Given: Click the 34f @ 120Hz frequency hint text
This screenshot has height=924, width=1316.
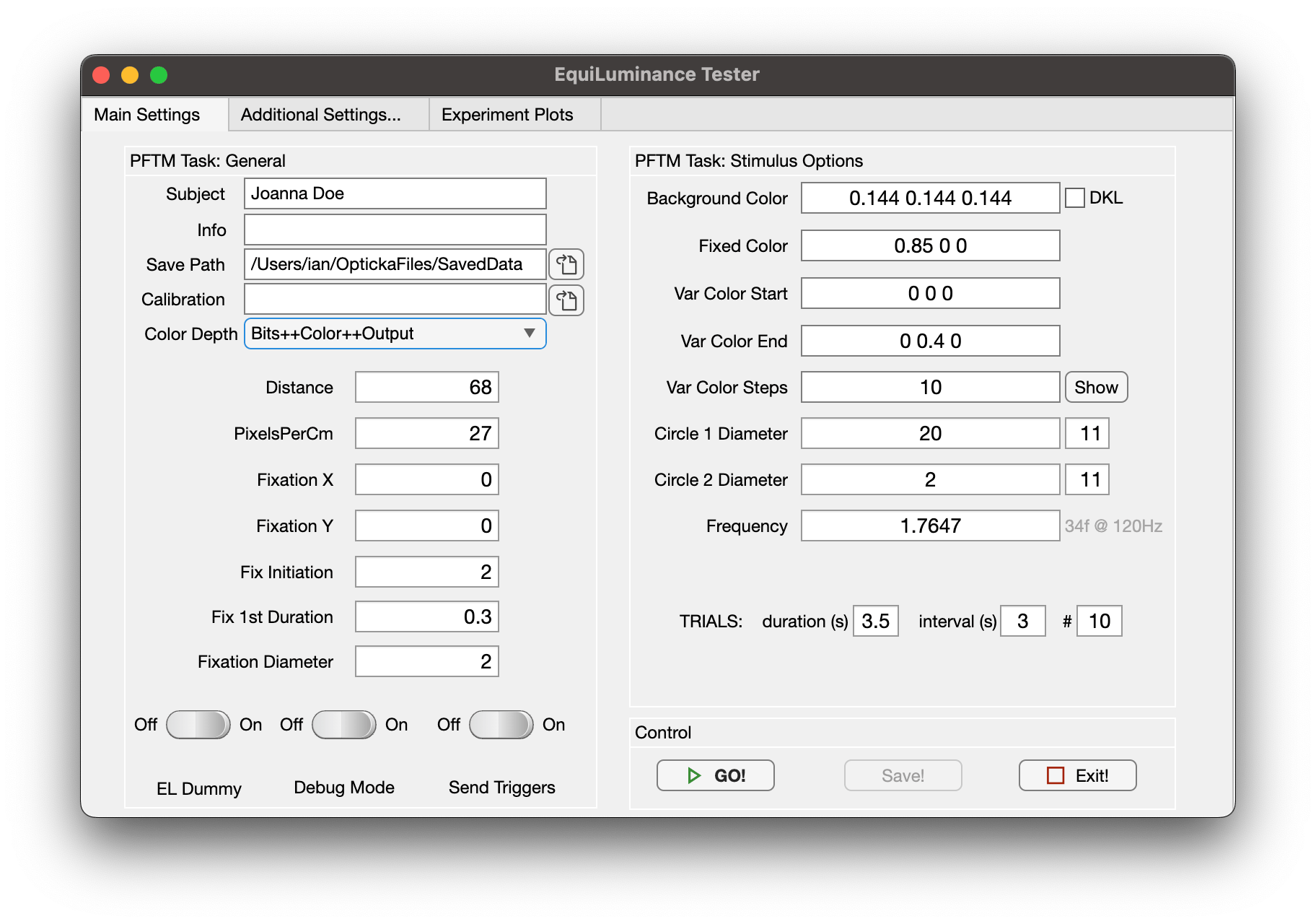Looking at the screenshot, I should click(x=1113, y=526).
